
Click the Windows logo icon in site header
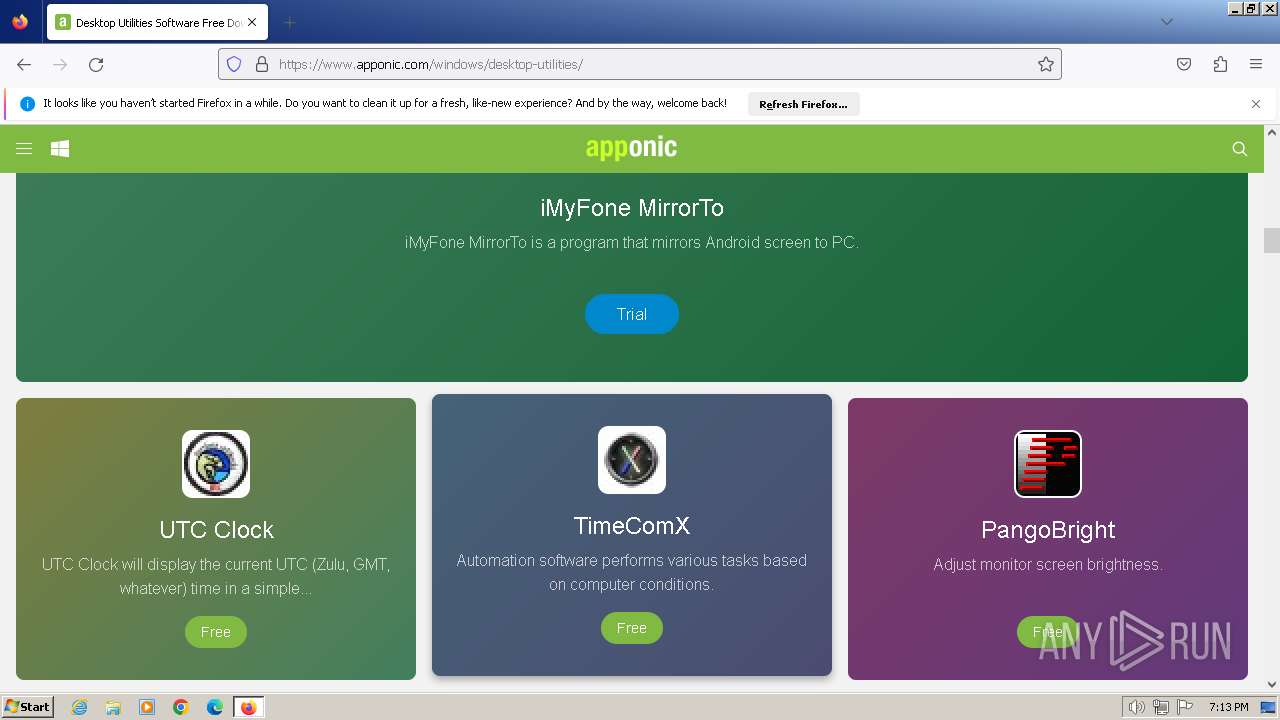click(x=60, y=149)
